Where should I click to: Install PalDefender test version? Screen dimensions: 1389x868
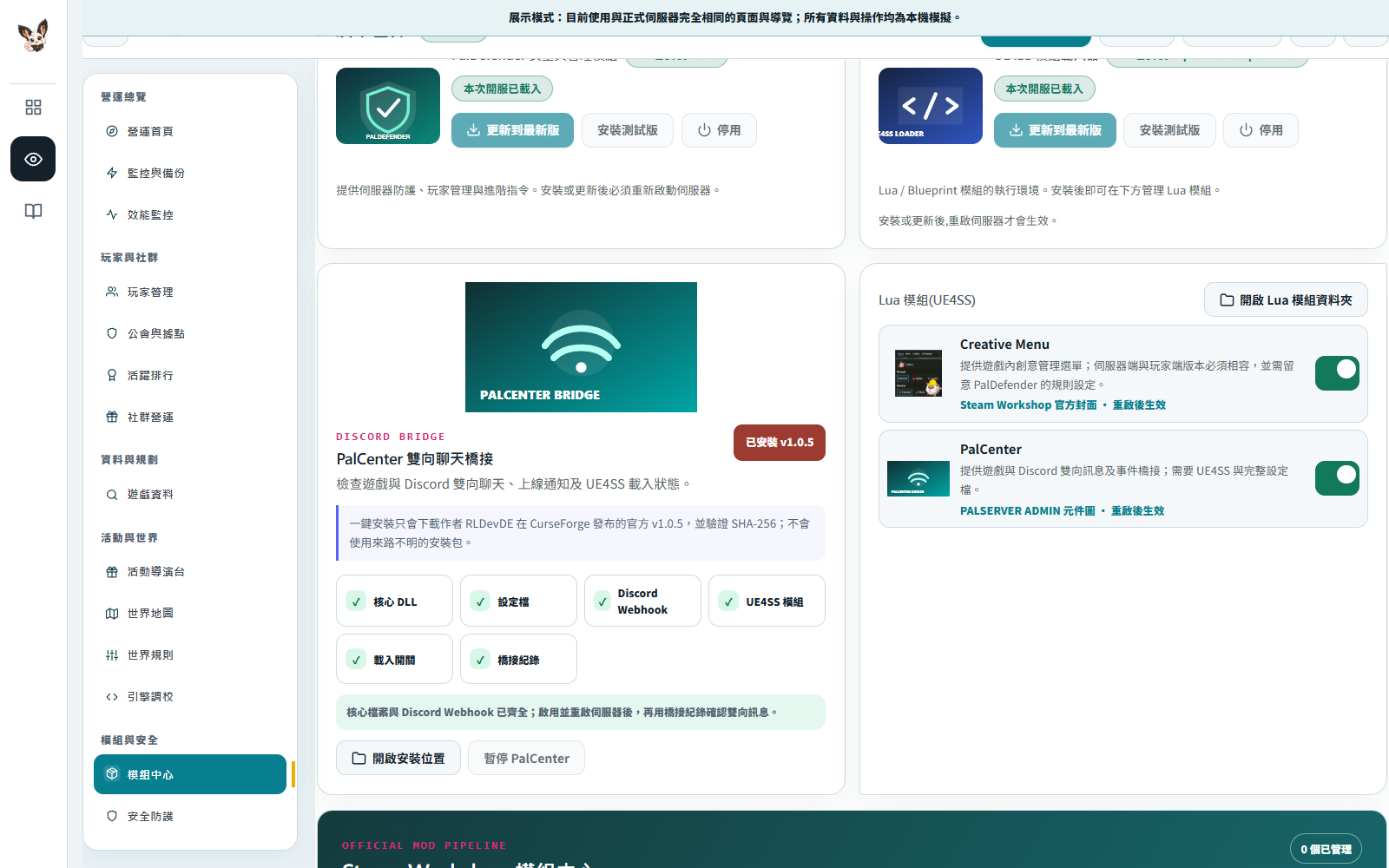click(628, 130)
